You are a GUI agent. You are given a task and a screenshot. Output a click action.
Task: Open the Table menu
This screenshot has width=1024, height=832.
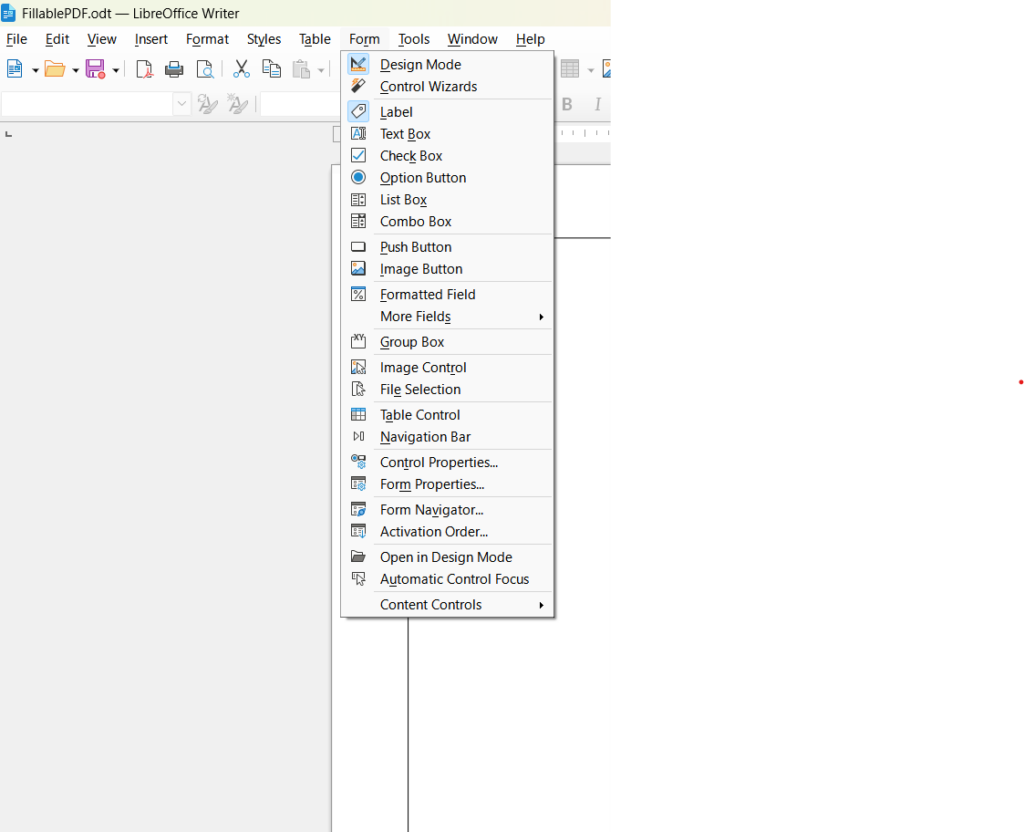pos(315,39)
